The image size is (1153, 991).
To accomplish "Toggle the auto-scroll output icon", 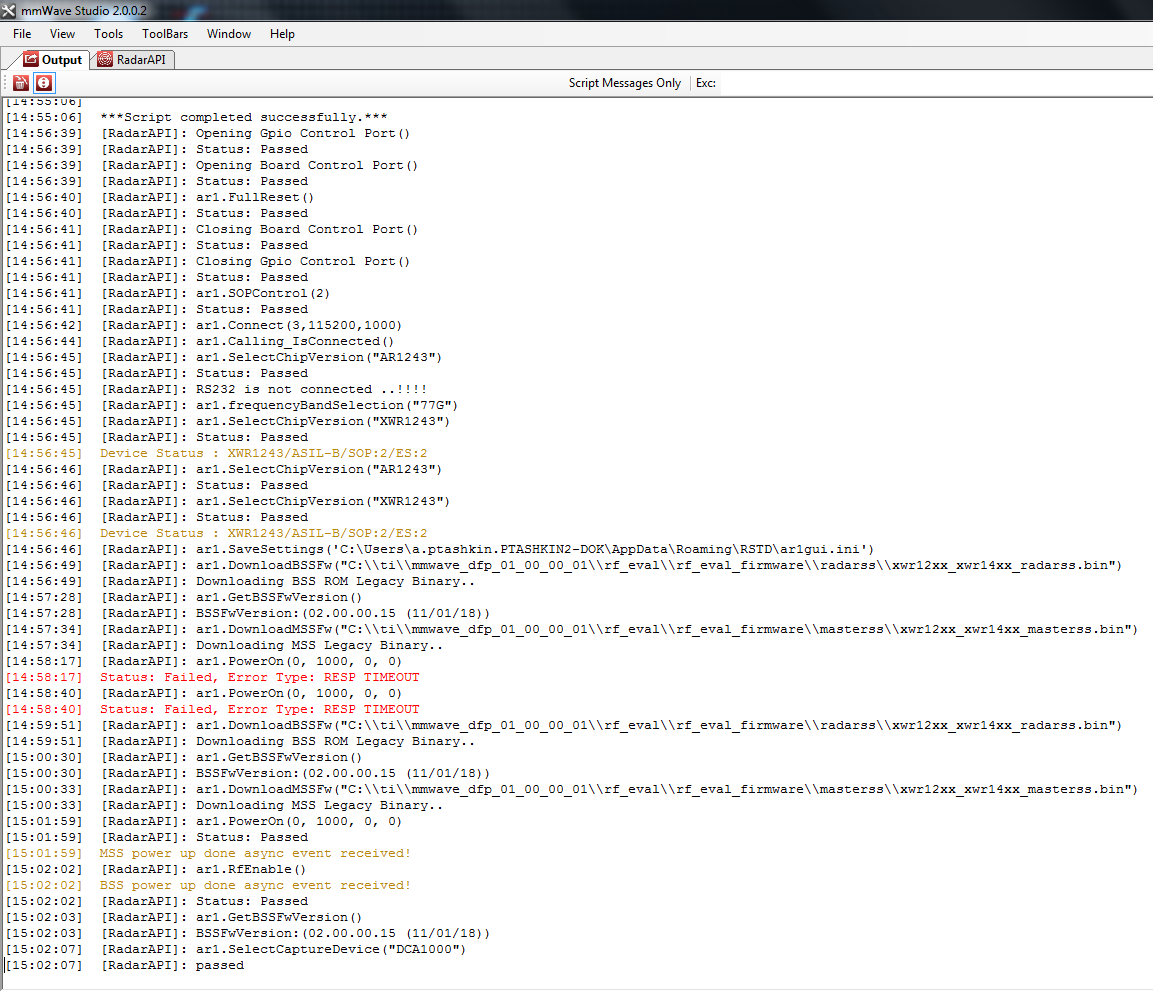I will tap(44, 83).
